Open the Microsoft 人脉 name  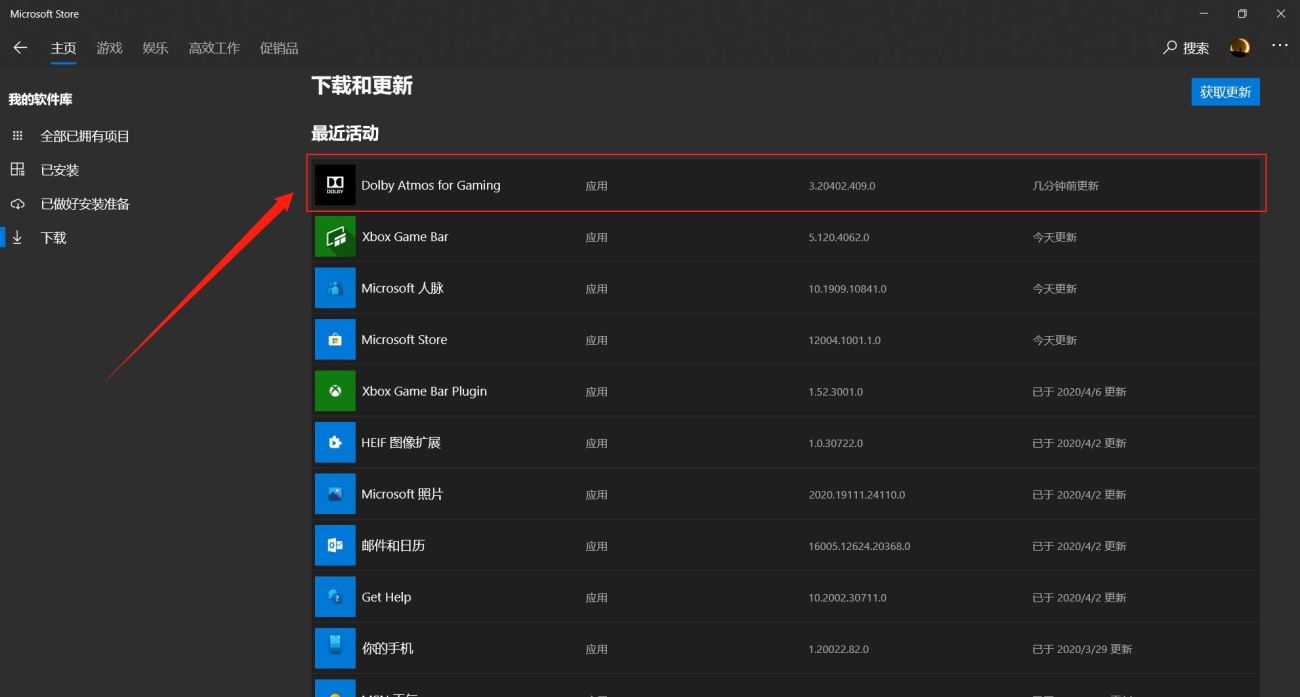point(402,288)
